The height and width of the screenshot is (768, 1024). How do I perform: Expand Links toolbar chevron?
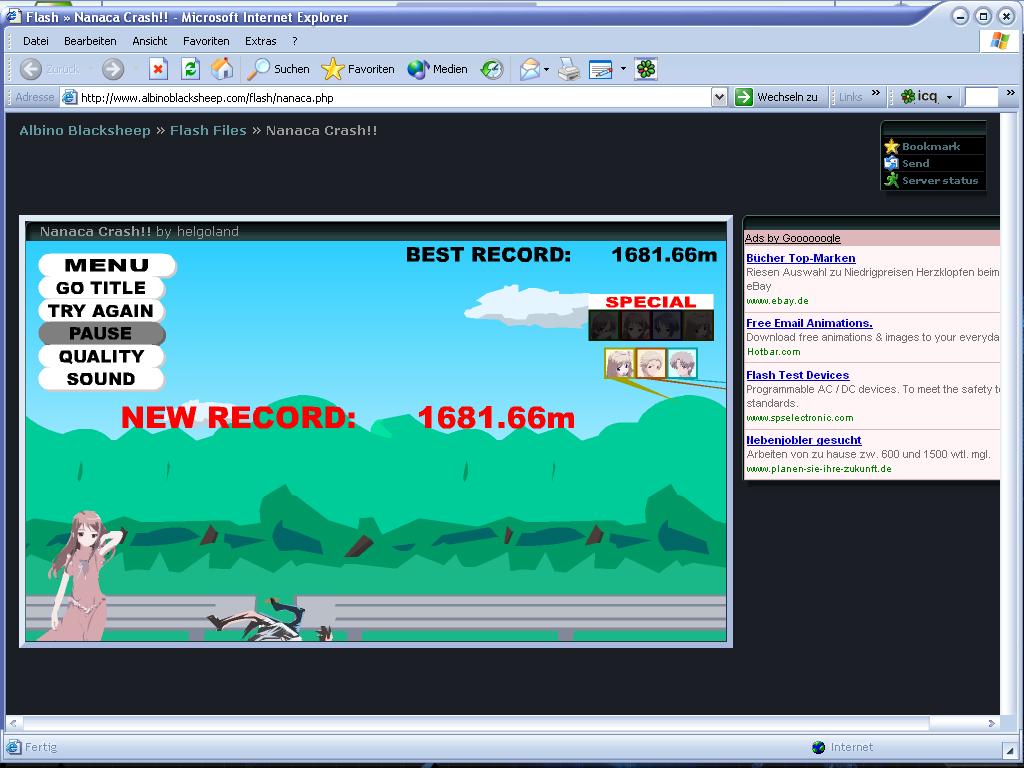[x=876, y=93]
